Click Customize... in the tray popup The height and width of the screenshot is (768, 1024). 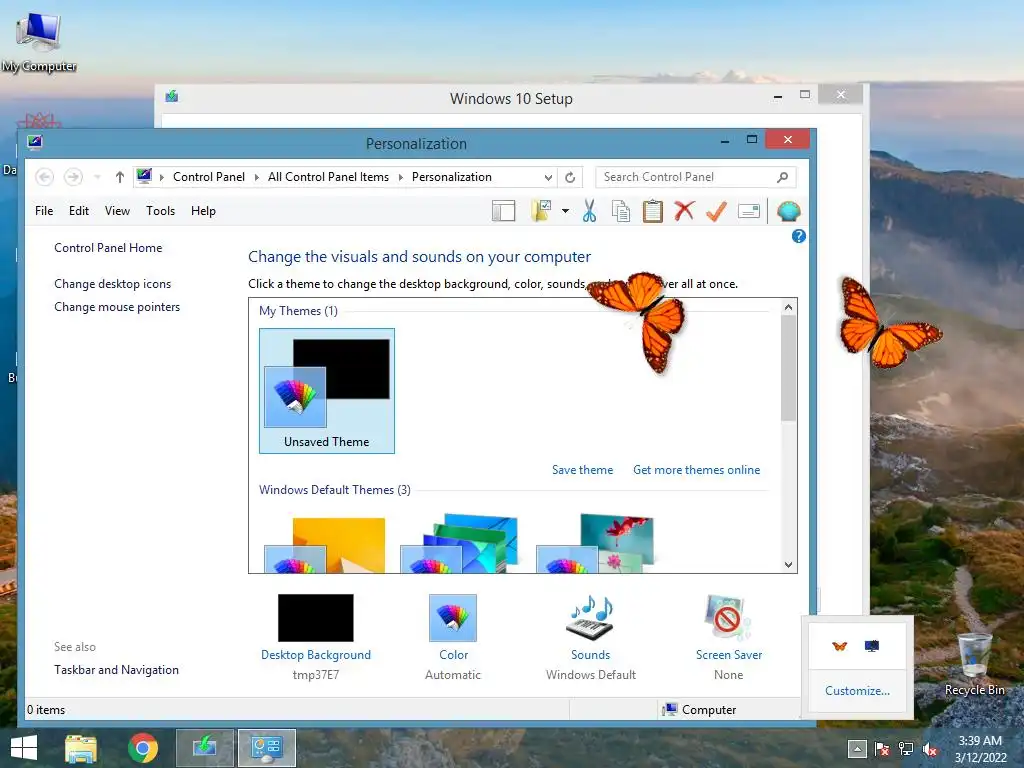857,691
